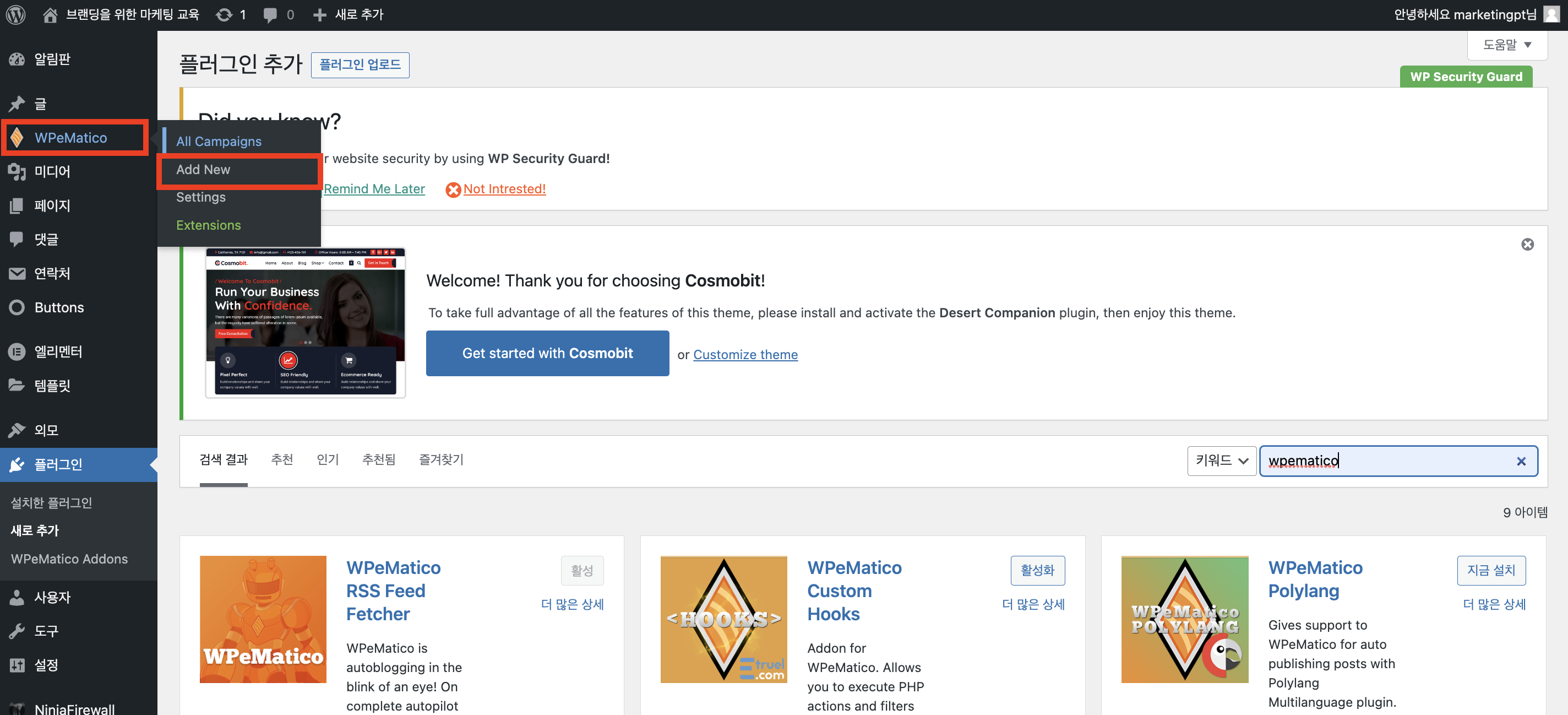Switch to the 인기 tab

(x=328, y=460)
